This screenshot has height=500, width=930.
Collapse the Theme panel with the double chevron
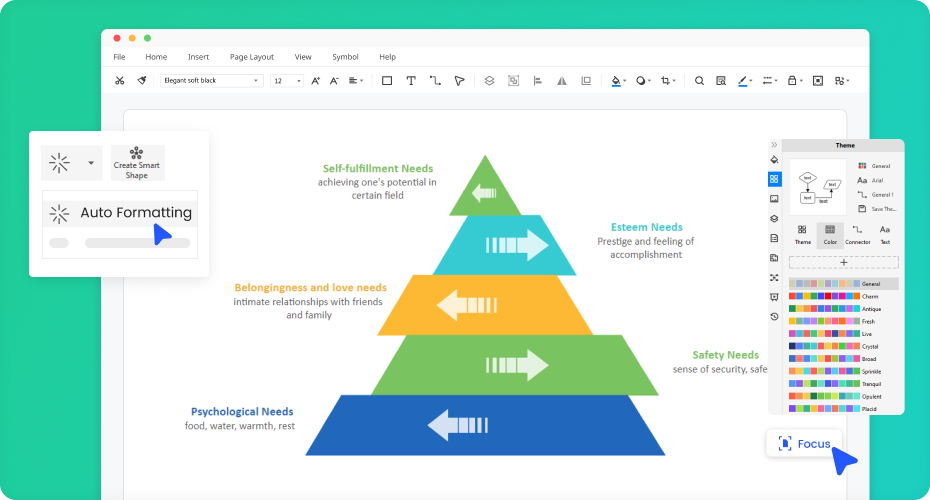pos(774,145)
